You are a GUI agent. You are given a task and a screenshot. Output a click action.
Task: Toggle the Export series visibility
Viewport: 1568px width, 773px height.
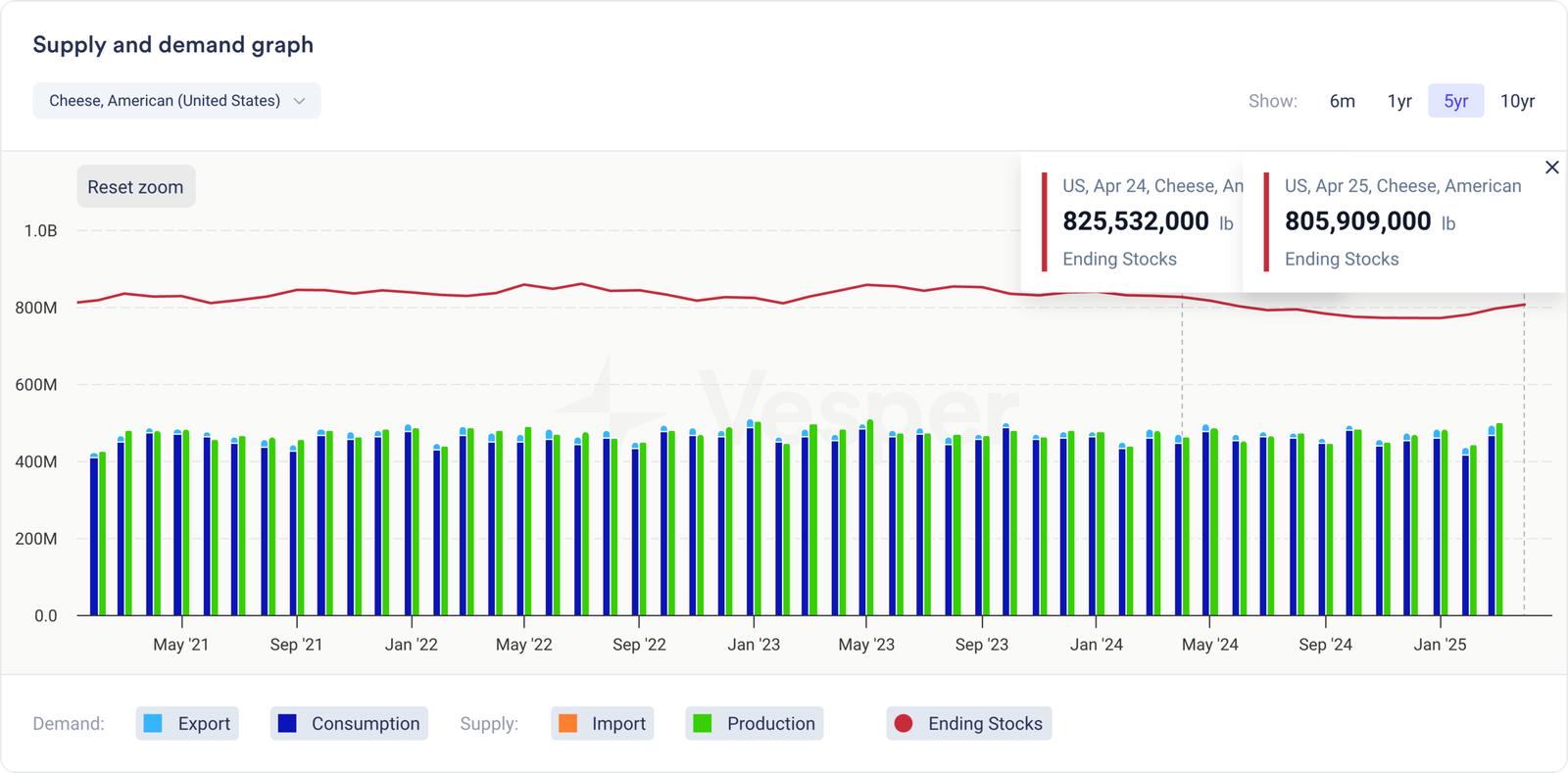pyautogui.click(x=203, y=724)
